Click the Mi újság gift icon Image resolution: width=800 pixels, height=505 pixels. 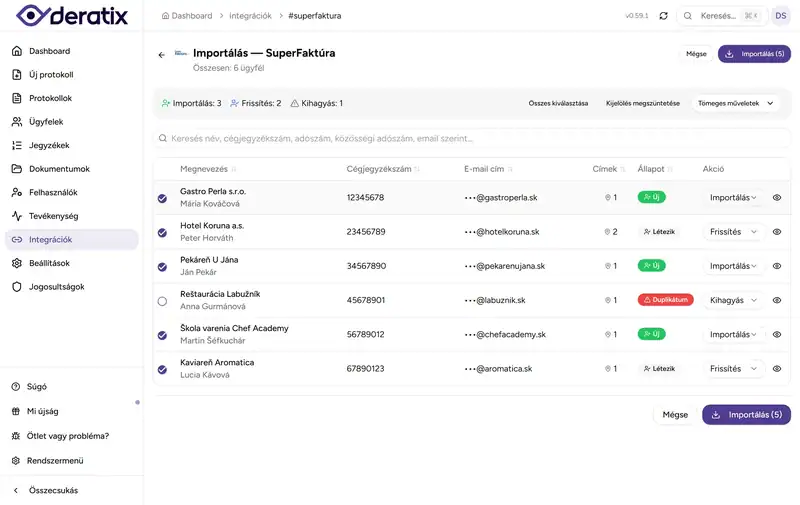16,411
